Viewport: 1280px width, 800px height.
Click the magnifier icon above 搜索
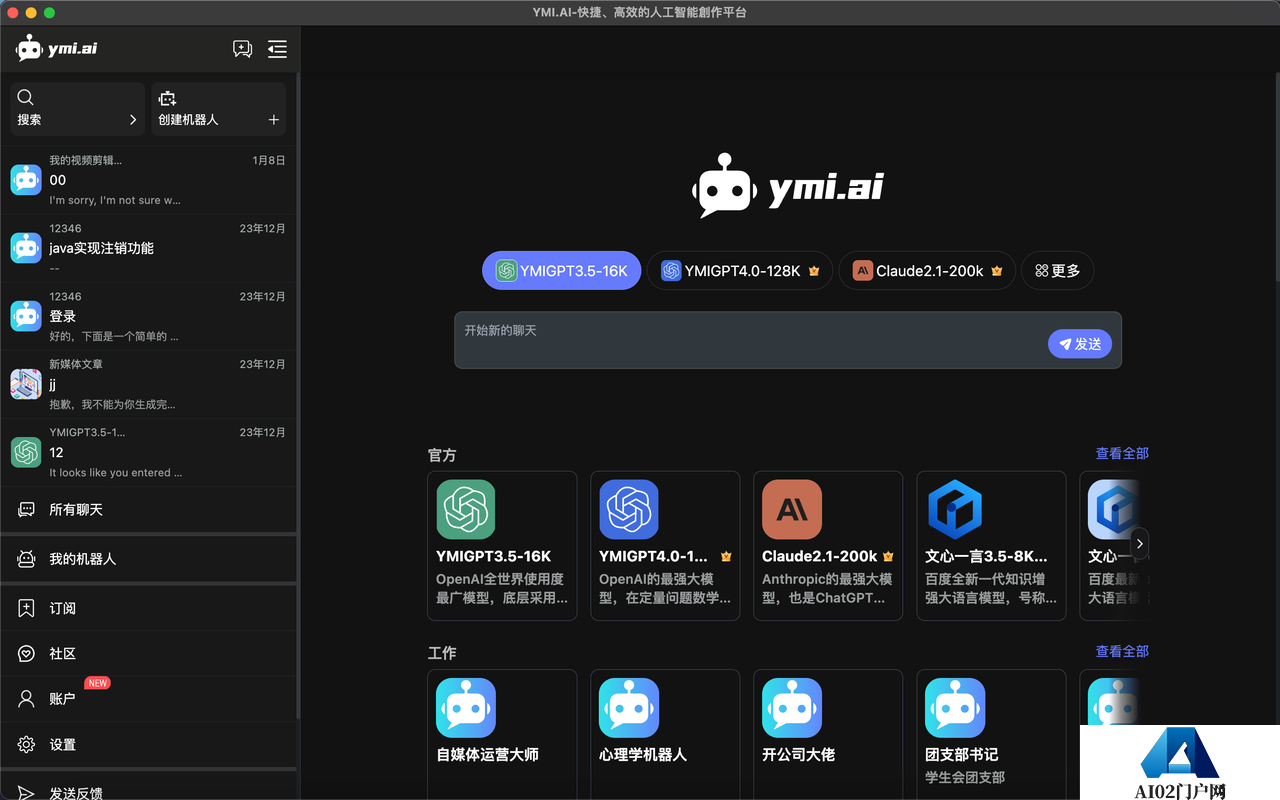(x=26, y=97)
